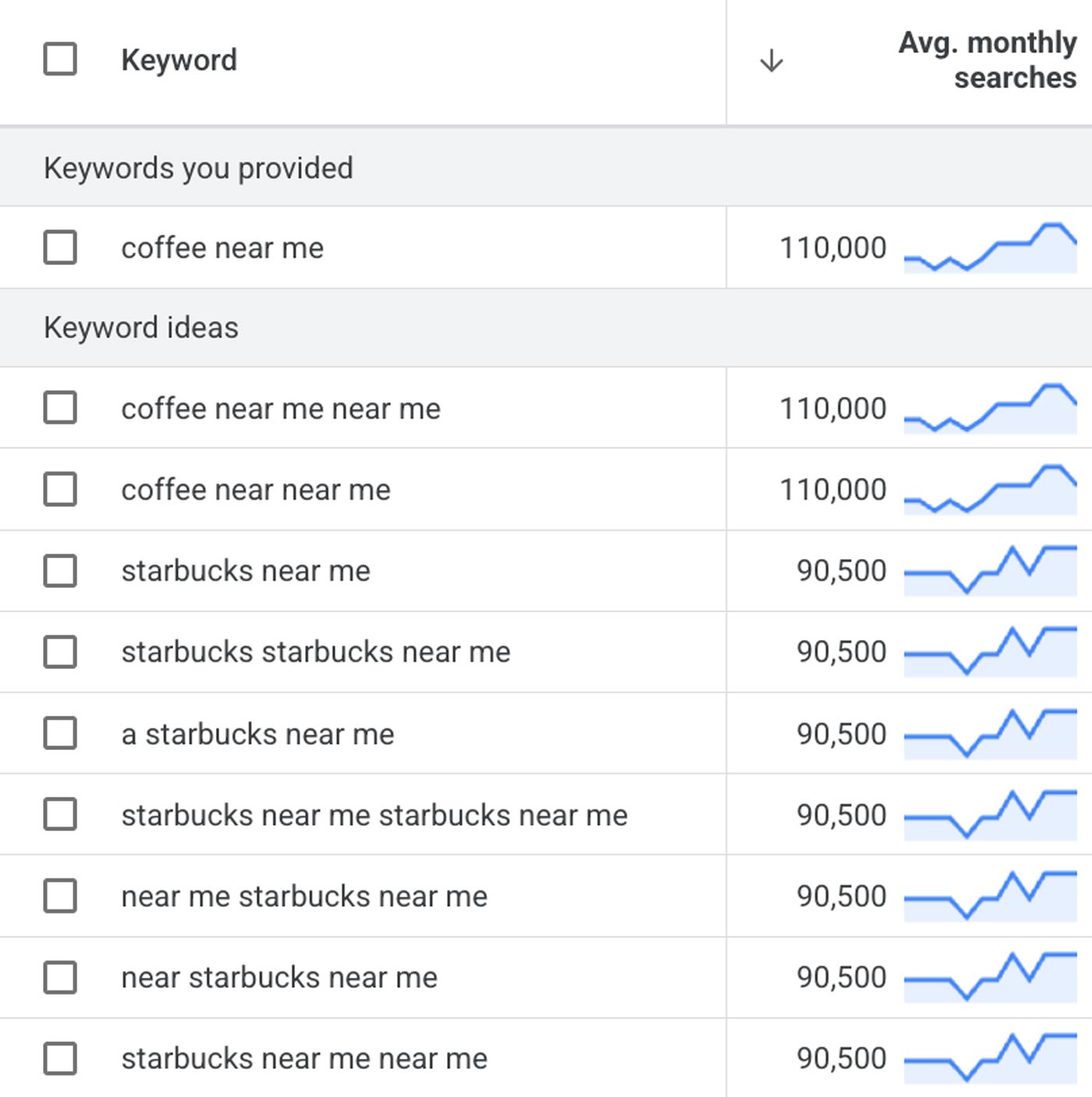
Task: Open the 'coffee near near me' trend sparkline
Action: point(991,490)
